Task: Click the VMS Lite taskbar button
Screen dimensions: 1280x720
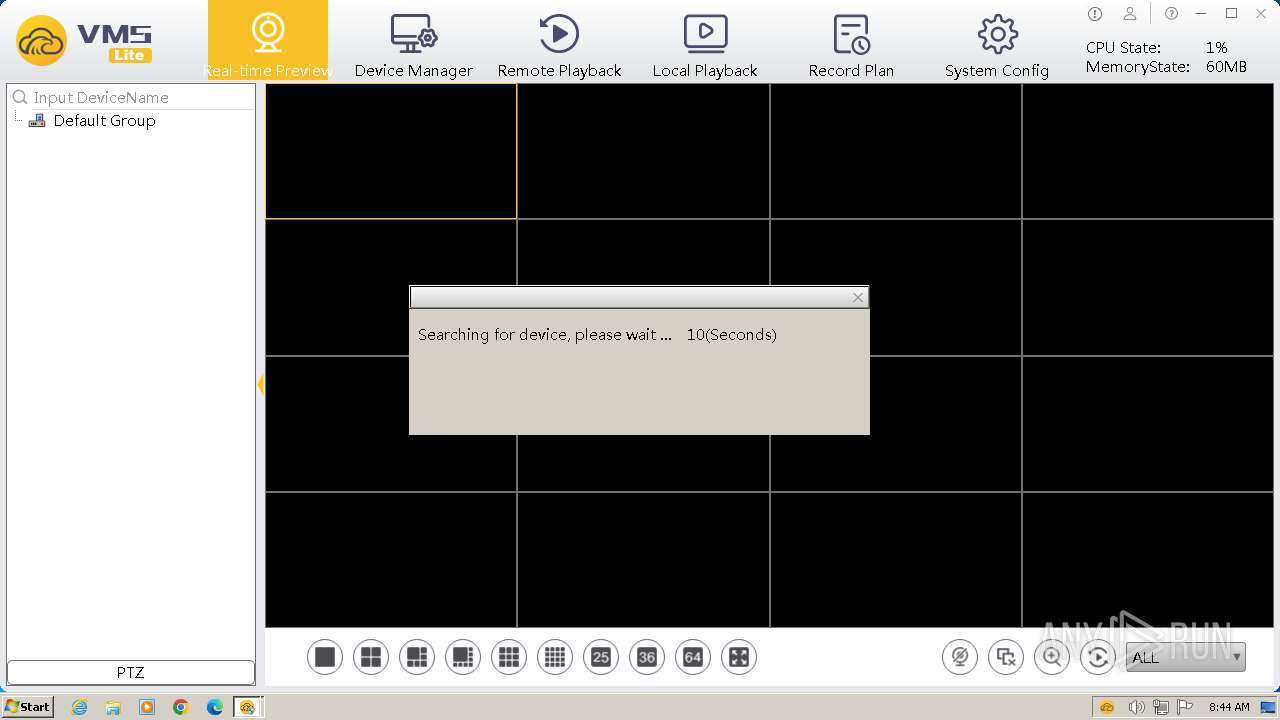Action: (247, 707)
